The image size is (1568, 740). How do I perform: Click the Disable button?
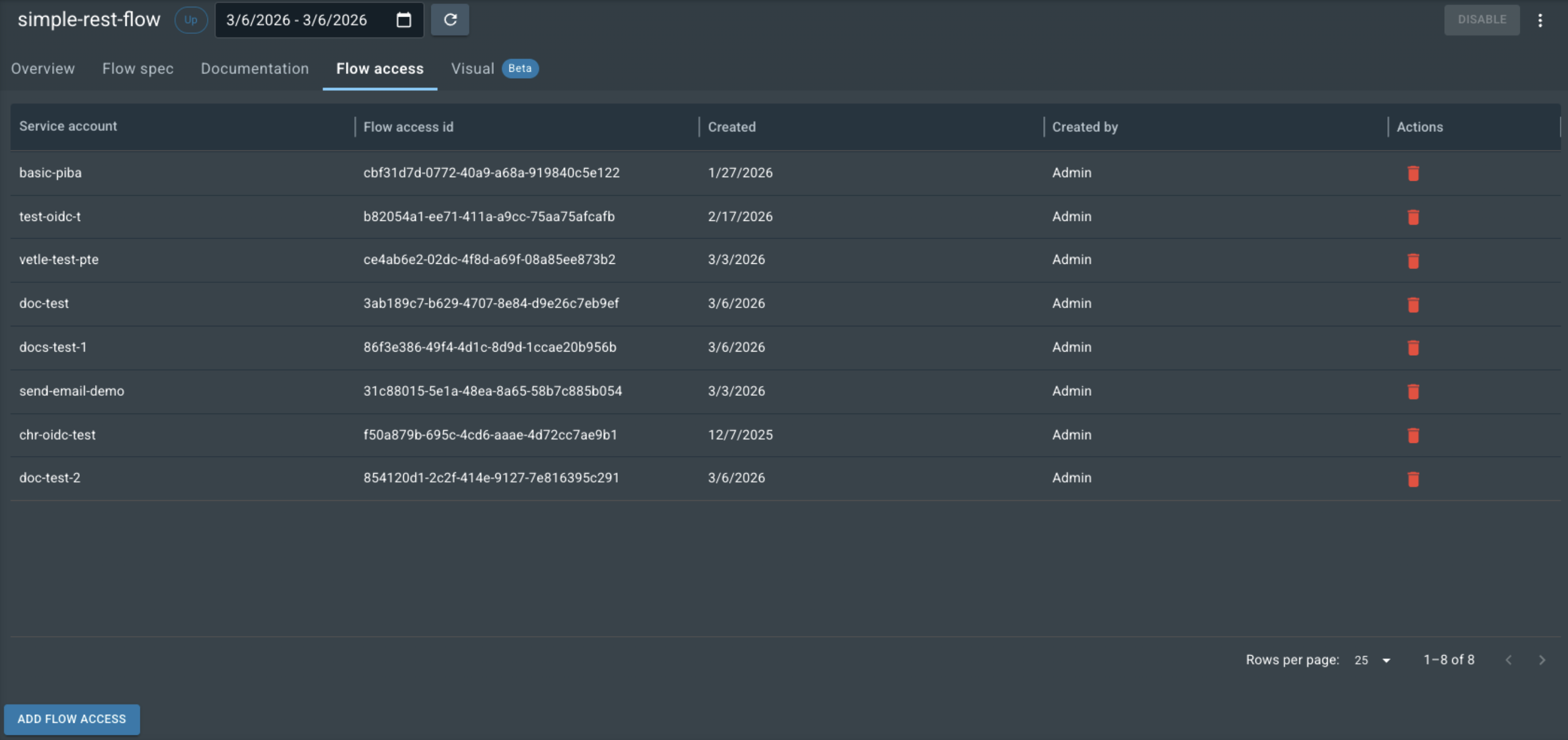[1481, 20]
